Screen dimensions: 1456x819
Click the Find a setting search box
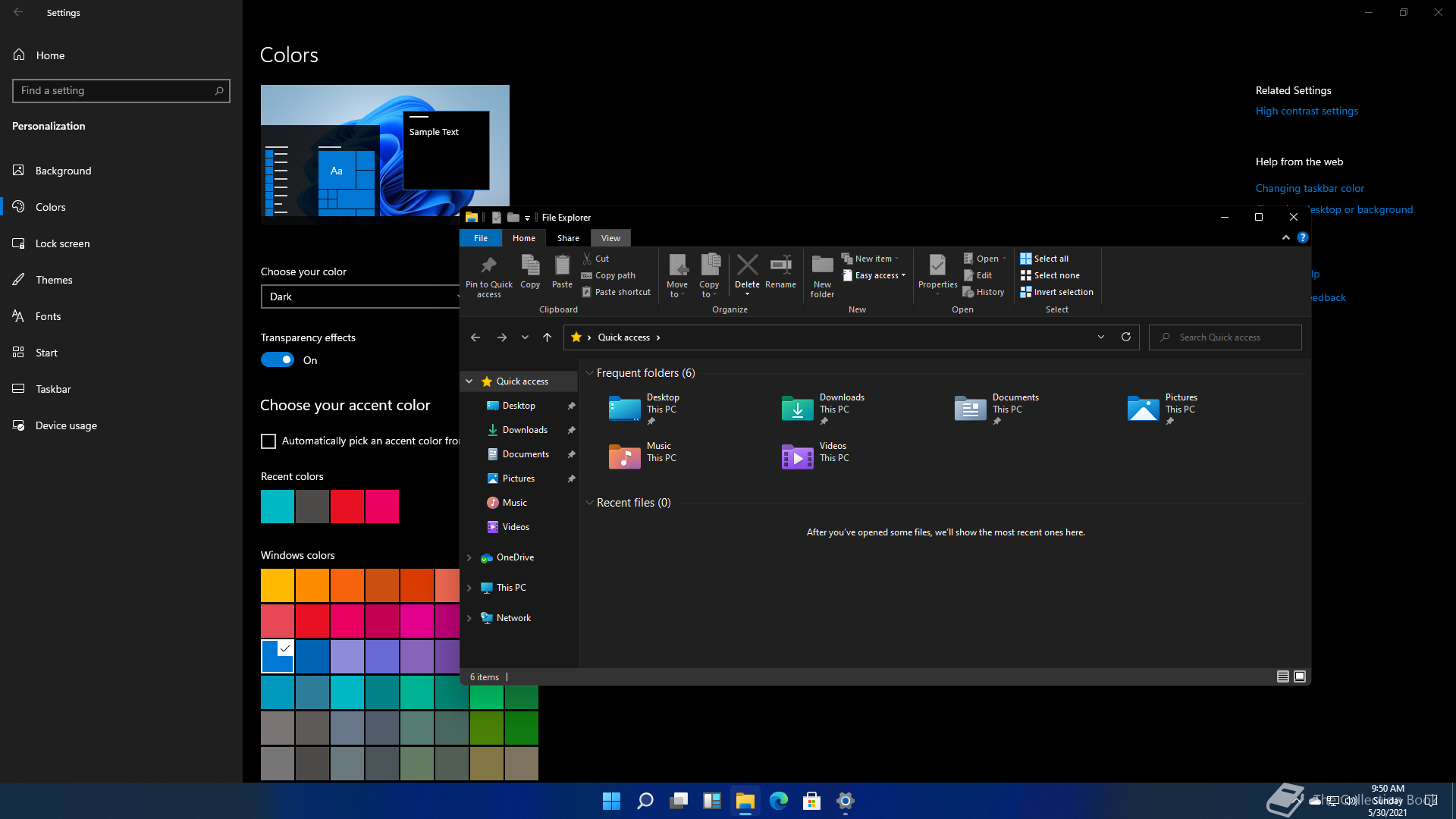pos(121,91)
